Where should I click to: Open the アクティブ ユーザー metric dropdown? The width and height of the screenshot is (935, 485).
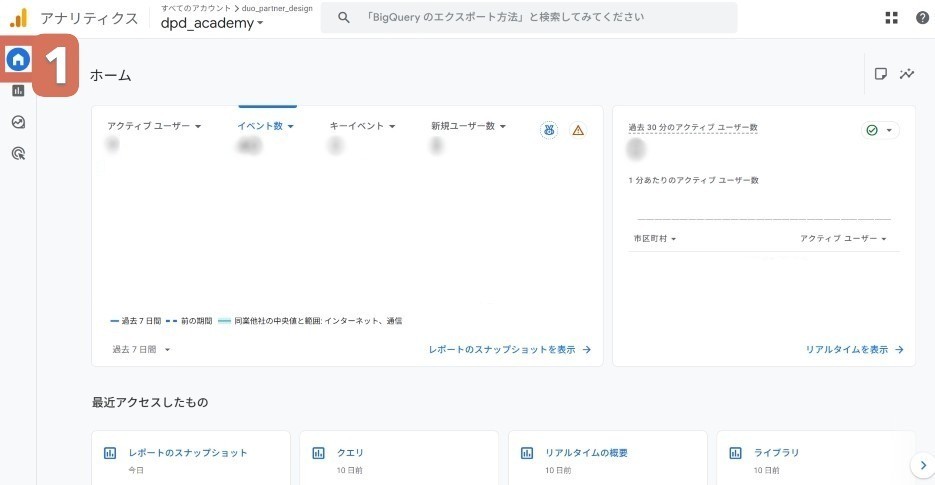coord(154,126)
